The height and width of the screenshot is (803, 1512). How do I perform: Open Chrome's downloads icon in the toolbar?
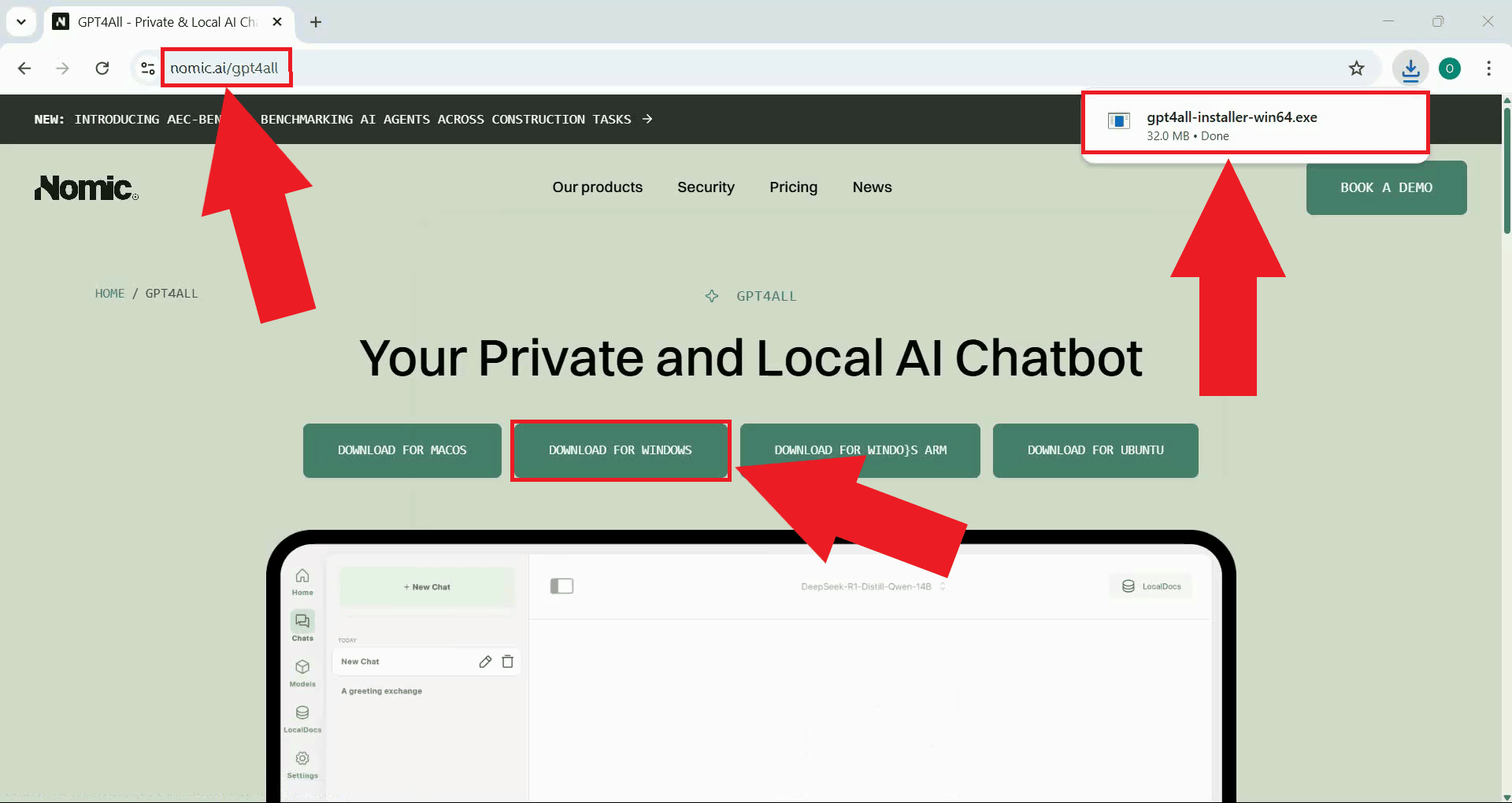coord(1410,68)
